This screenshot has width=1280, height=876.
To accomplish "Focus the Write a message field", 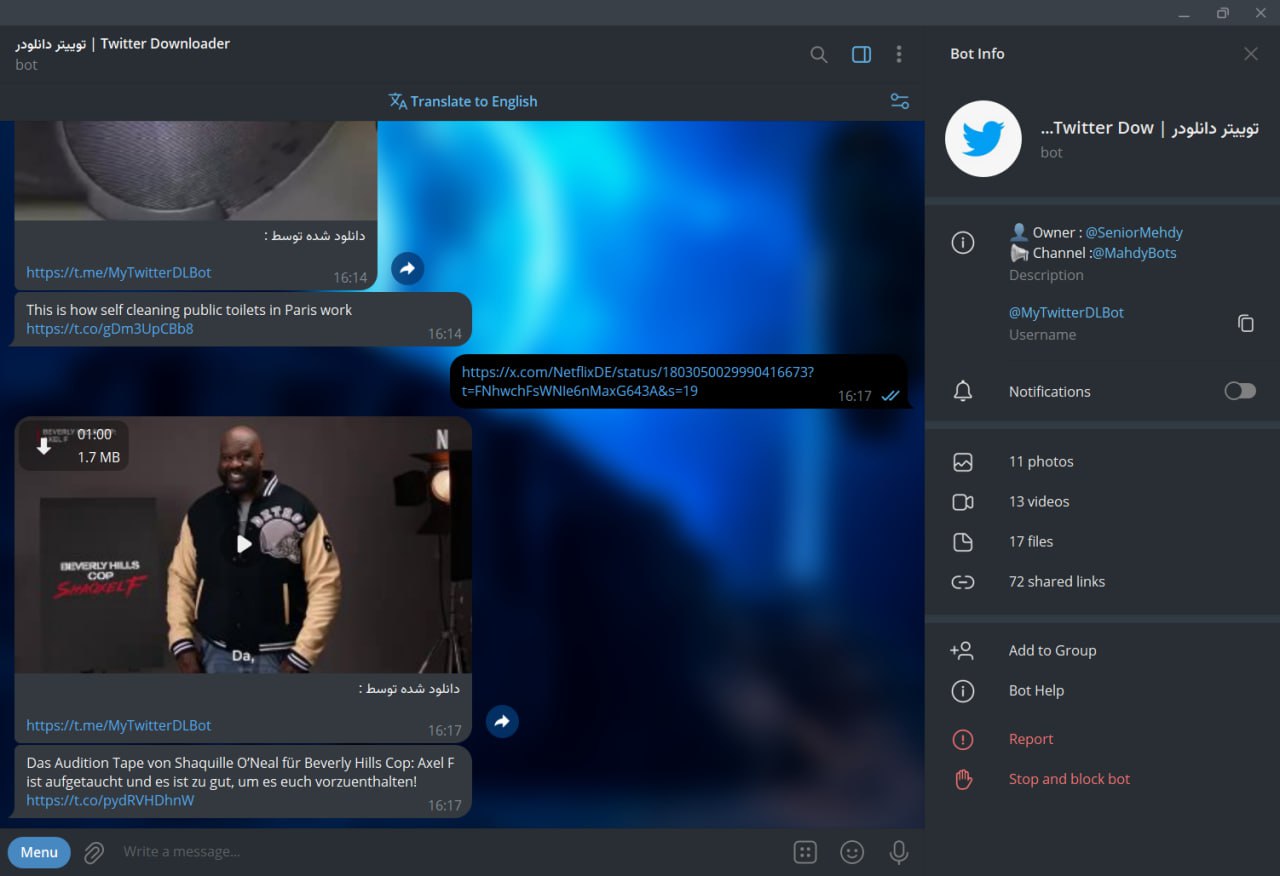I will 450,852.
